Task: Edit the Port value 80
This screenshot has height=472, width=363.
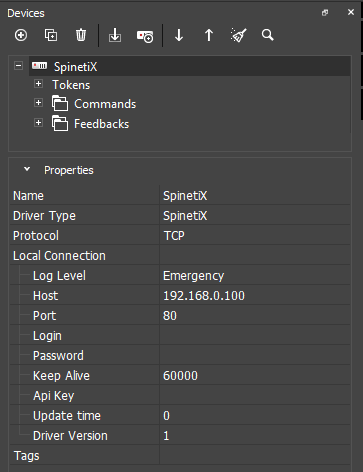Action: (255, 315)
